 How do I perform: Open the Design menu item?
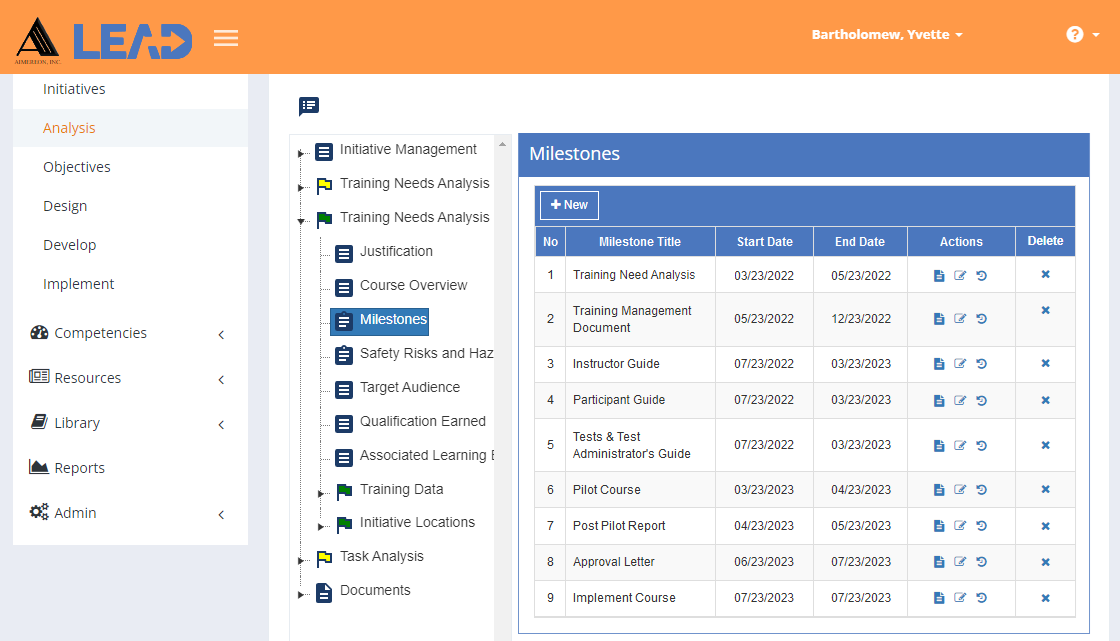coord(65,207)
